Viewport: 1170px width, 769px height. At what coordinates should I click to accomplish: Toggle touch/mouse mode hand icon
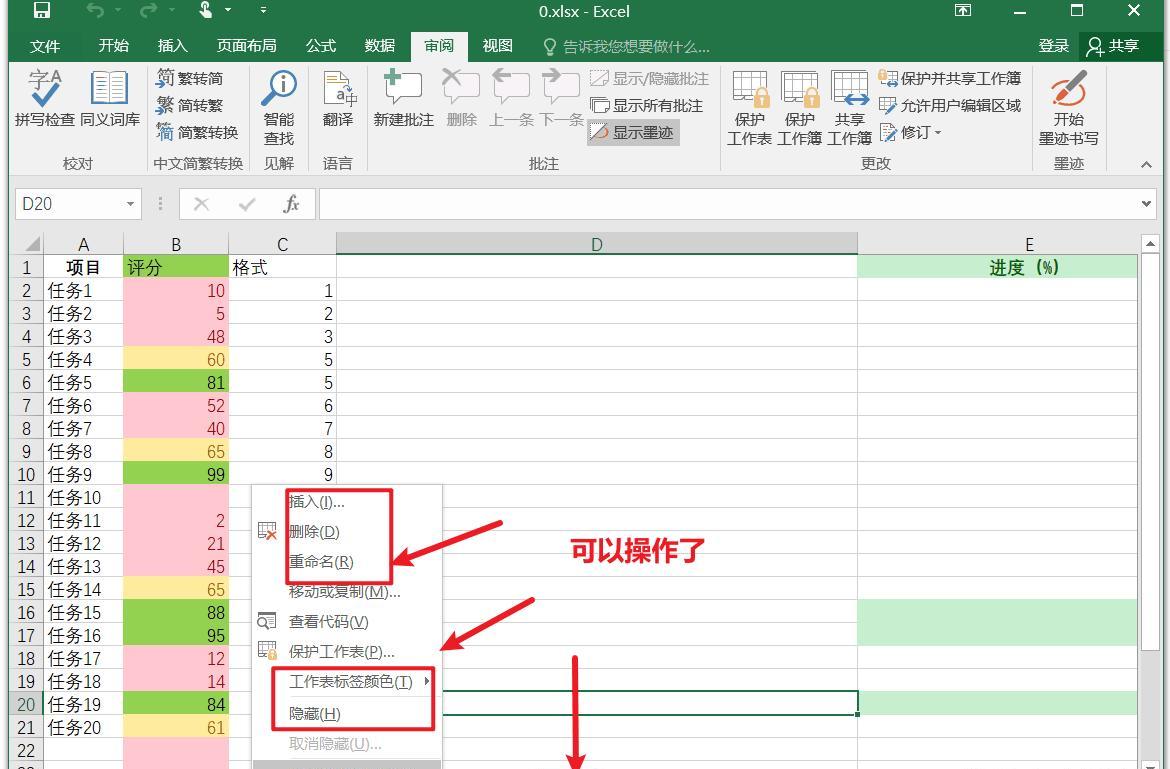pyautogui.click(x=205, y=10)
